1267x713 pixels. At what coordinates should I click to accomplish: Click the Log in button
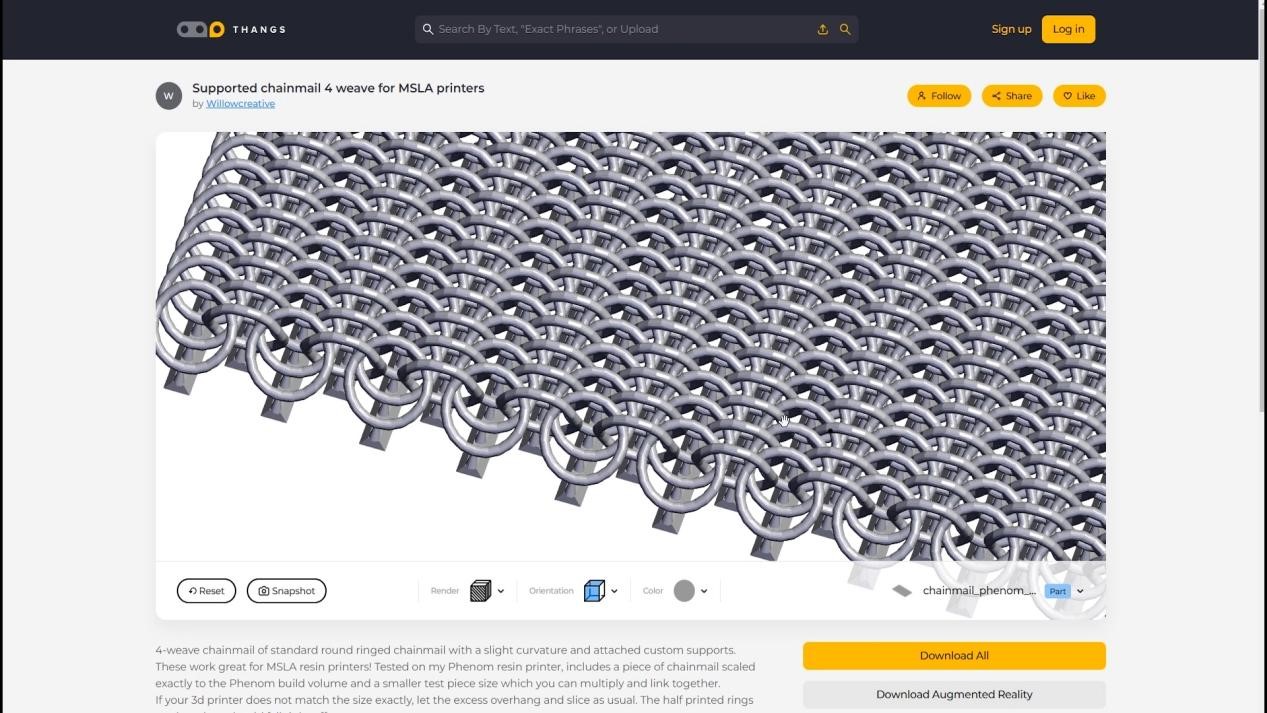1068,29
